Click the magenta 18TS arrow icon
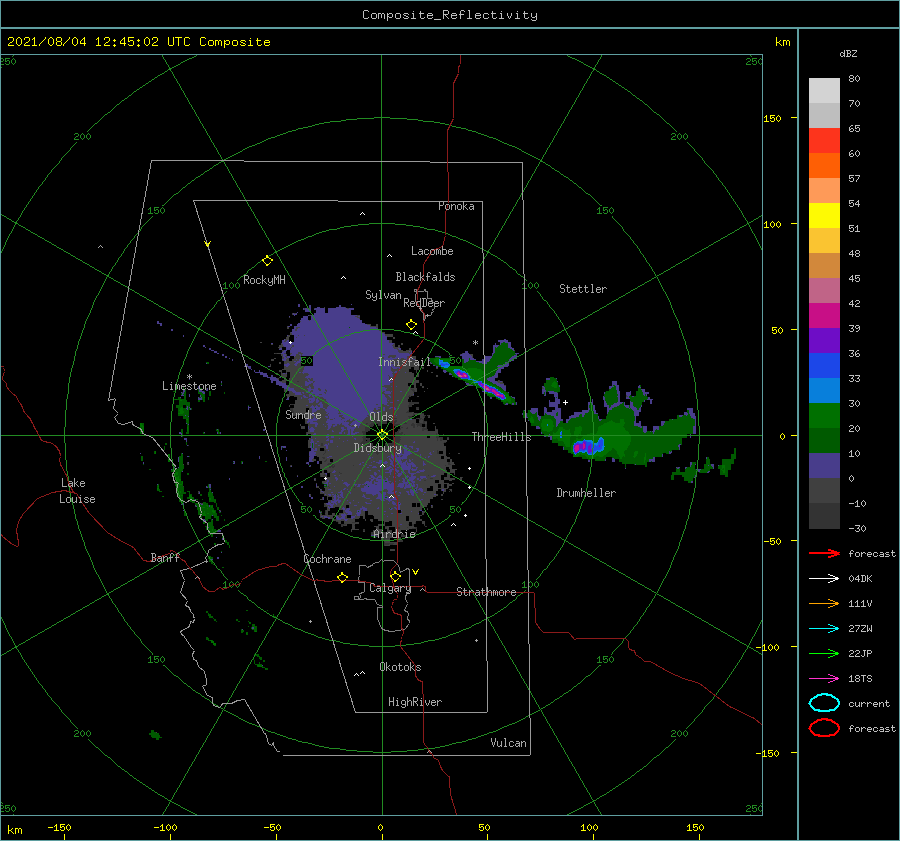This screenshot has width=900, height=841. pyautogui.click(x=824, y=679)
